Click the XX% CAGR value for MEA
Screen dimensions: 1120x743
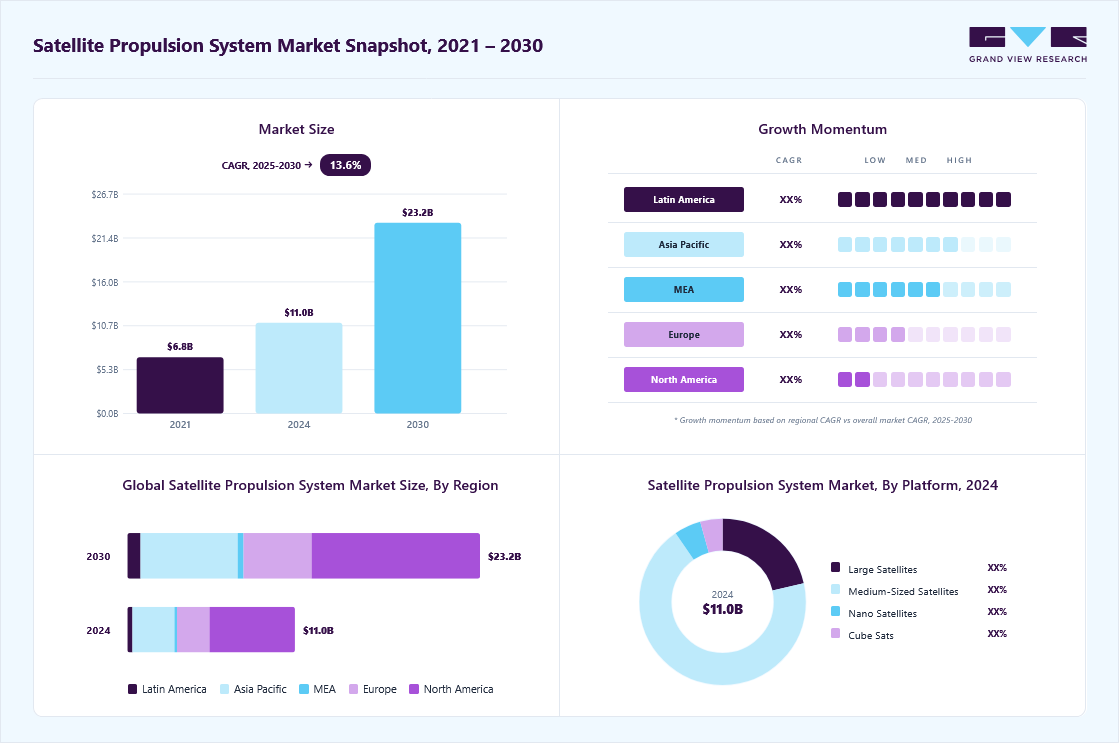pyautogui.click(x=791, y=289)
